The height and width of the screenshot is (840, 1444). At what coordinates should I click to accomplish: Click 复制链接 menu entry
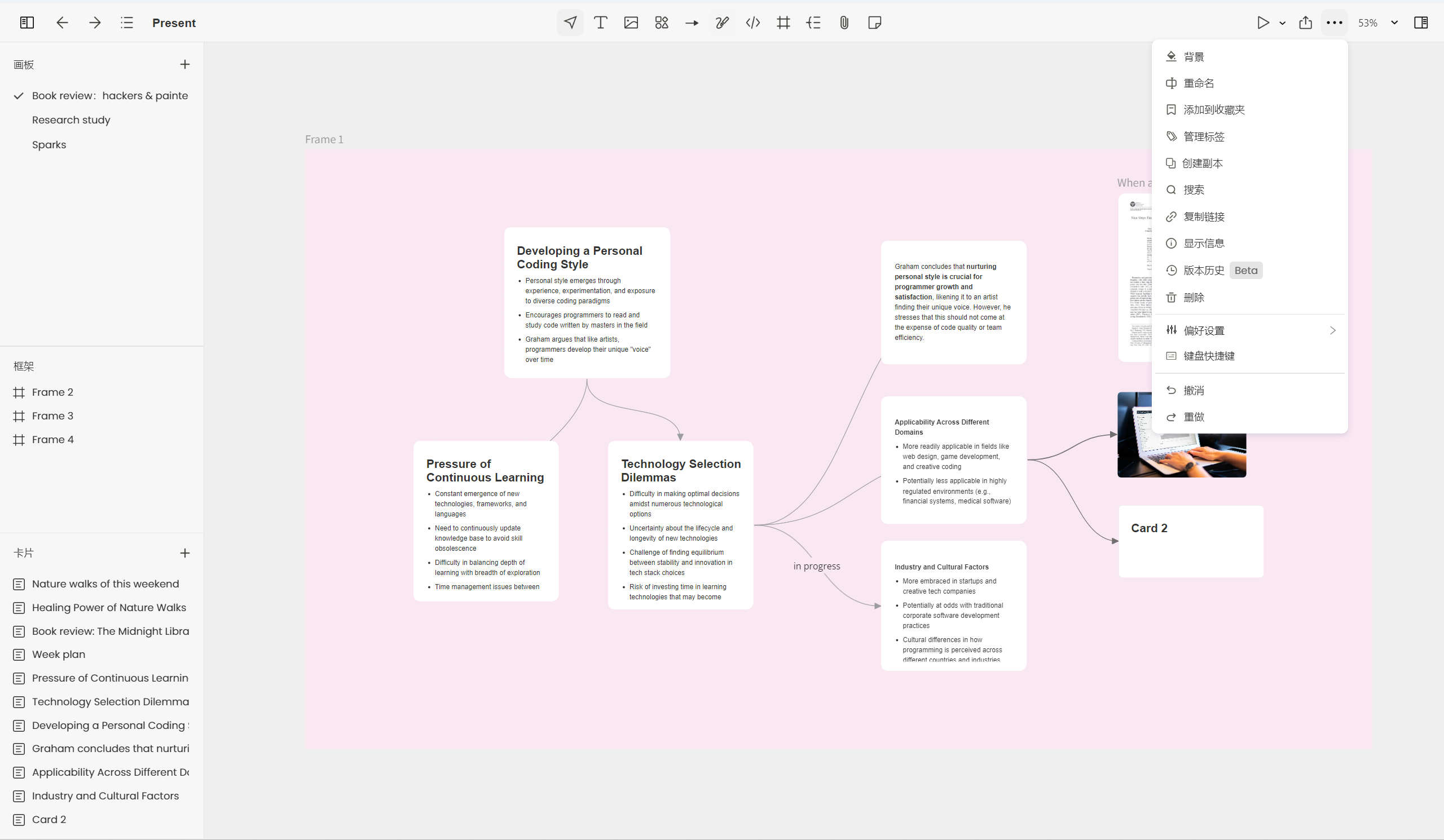[x=1249, y=216]
